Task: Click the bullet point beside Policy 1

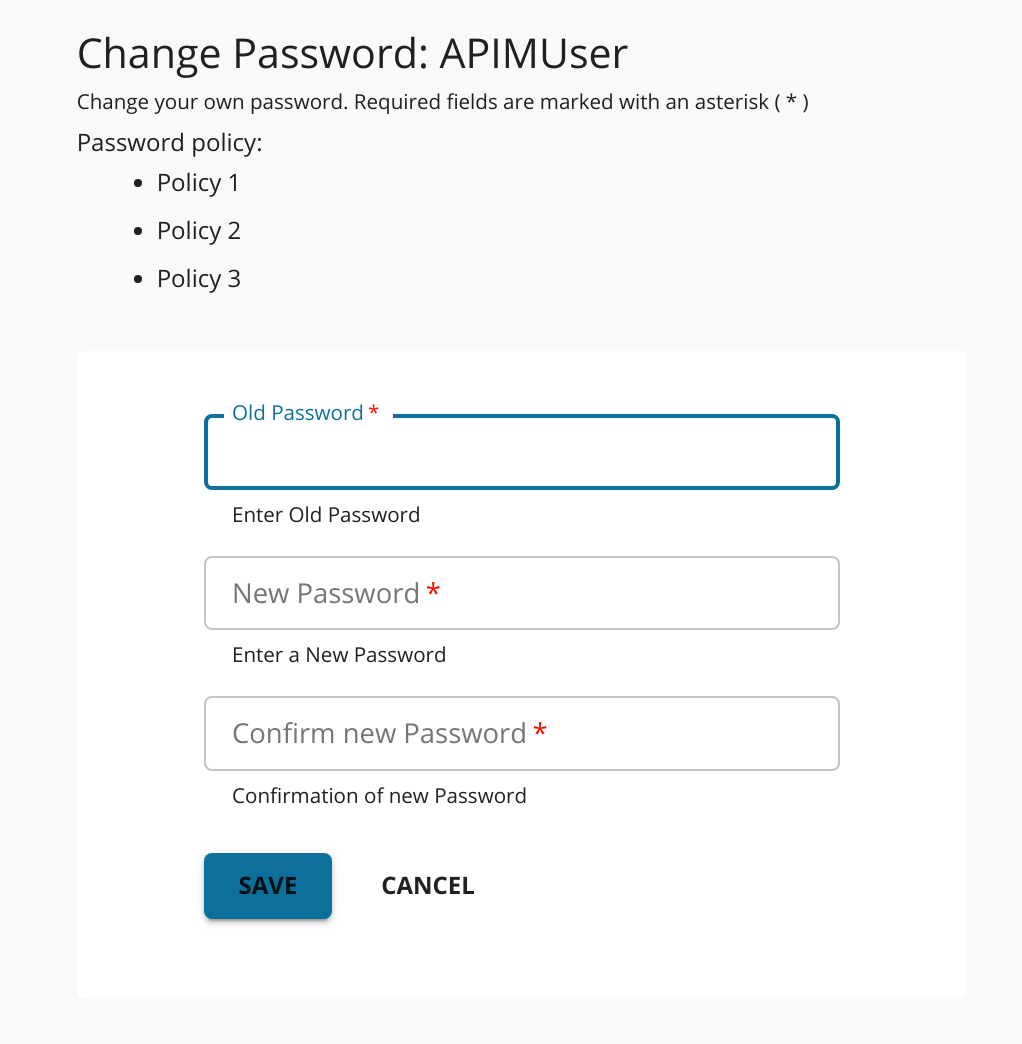Action: (x=138, y=183)
